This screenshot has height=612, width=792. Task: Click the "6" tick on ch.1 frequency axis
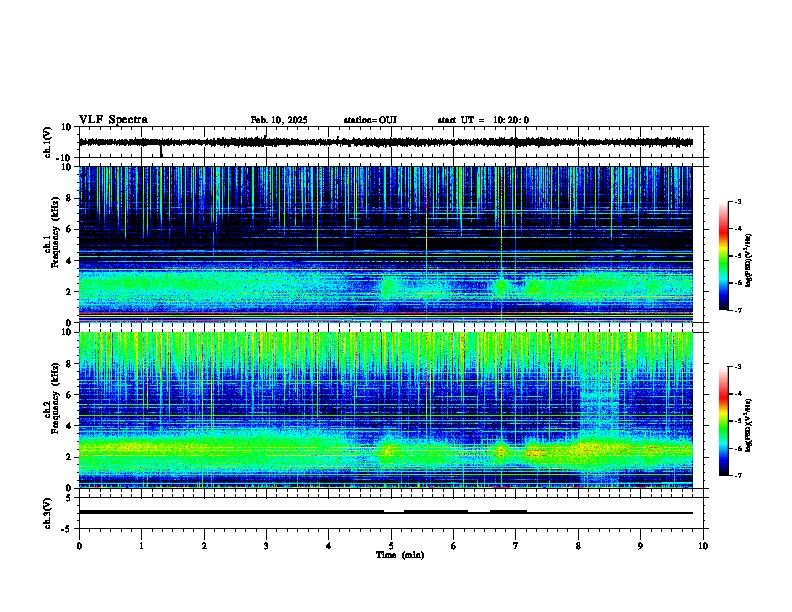[x=70, y=229]
